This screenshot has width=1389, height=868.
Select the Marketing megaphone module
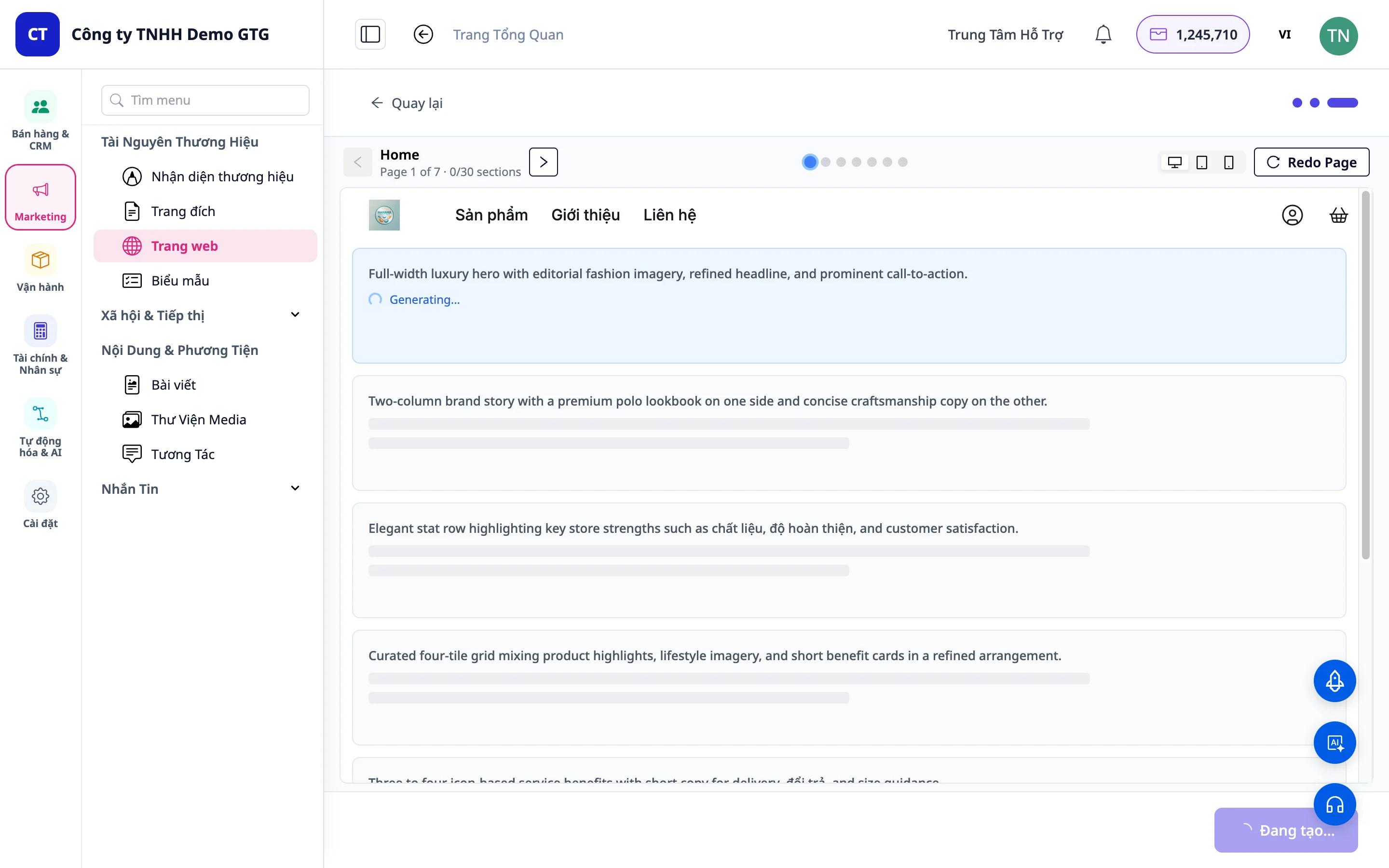tap(40, 198)
